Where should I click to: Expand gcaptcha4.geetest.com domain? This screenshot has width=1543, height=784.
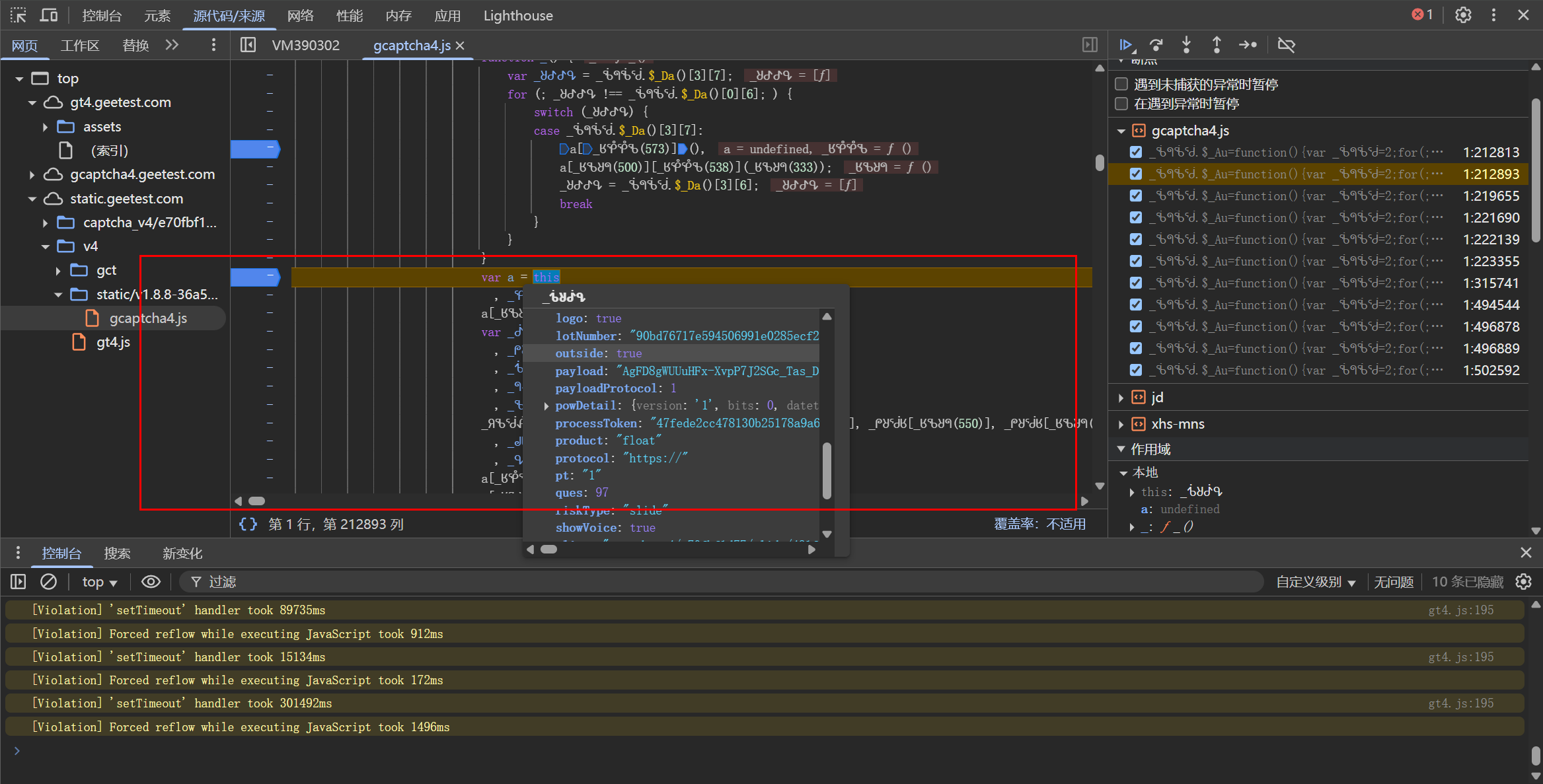[32, 174]
